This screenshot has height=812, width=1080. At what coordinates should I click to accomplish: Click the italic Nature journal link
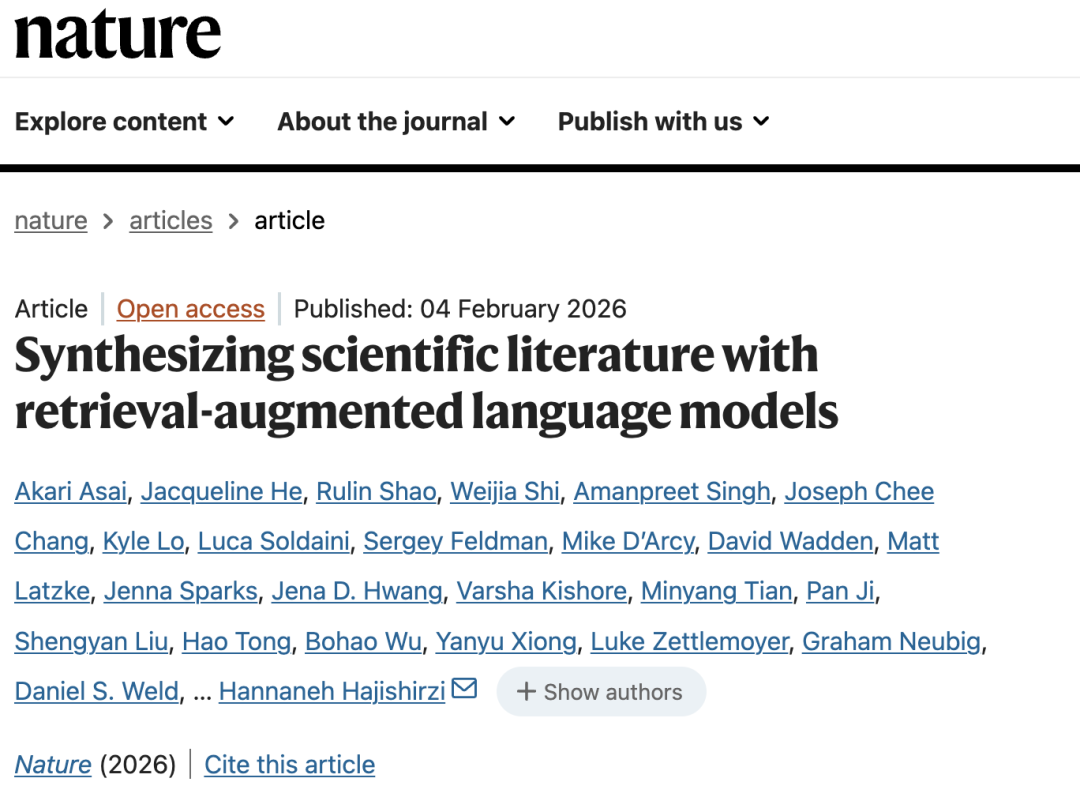click(53, 765)
